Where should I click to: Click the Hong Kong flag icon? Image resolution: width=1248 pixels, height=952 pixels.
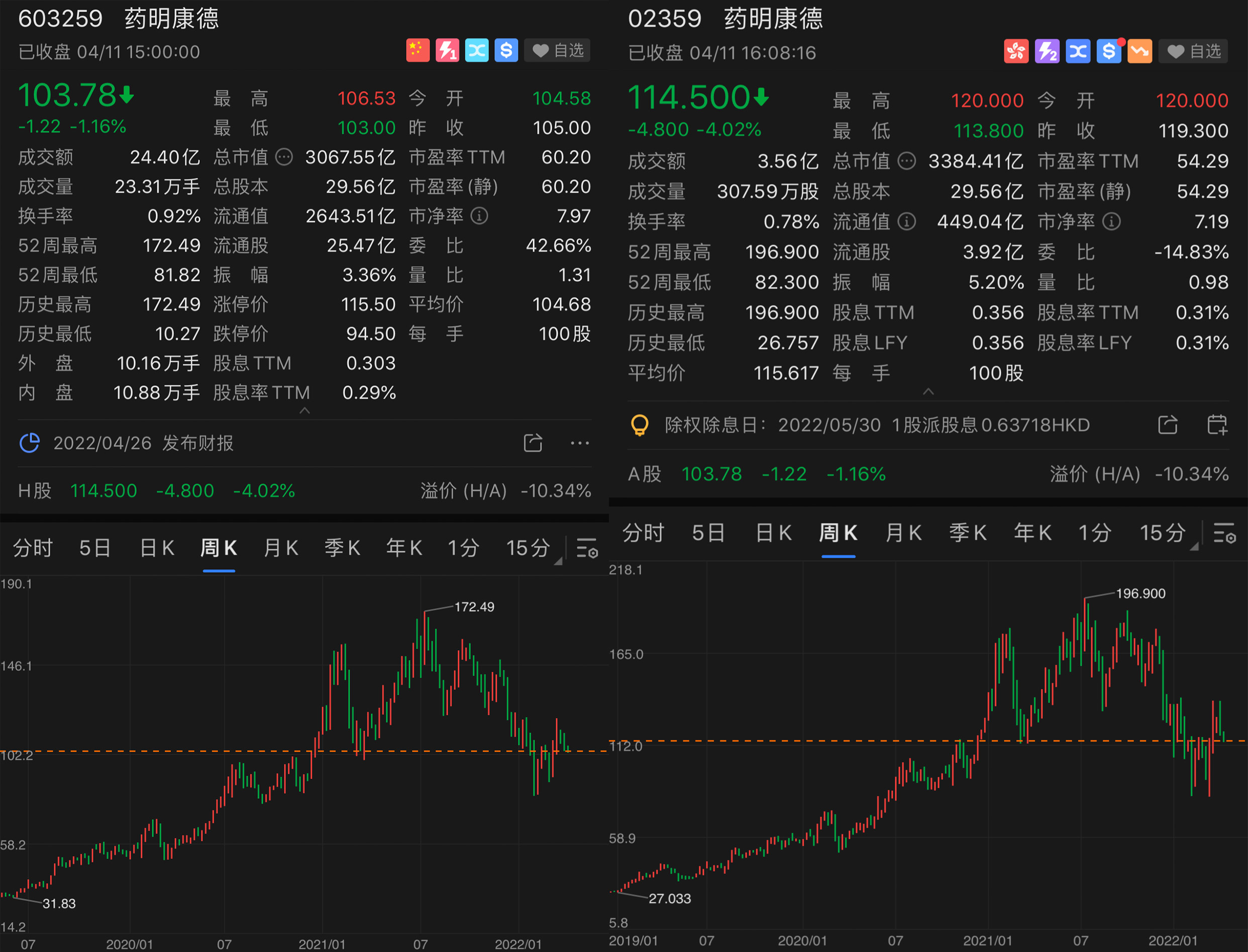coord(1016,52)
